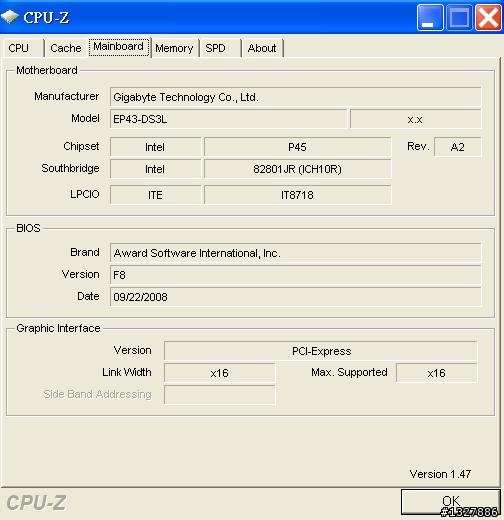This screenshot has height=520, width=504.
Task: Select the Model field EP43-DS3L
Action: [x=228, y=119]
